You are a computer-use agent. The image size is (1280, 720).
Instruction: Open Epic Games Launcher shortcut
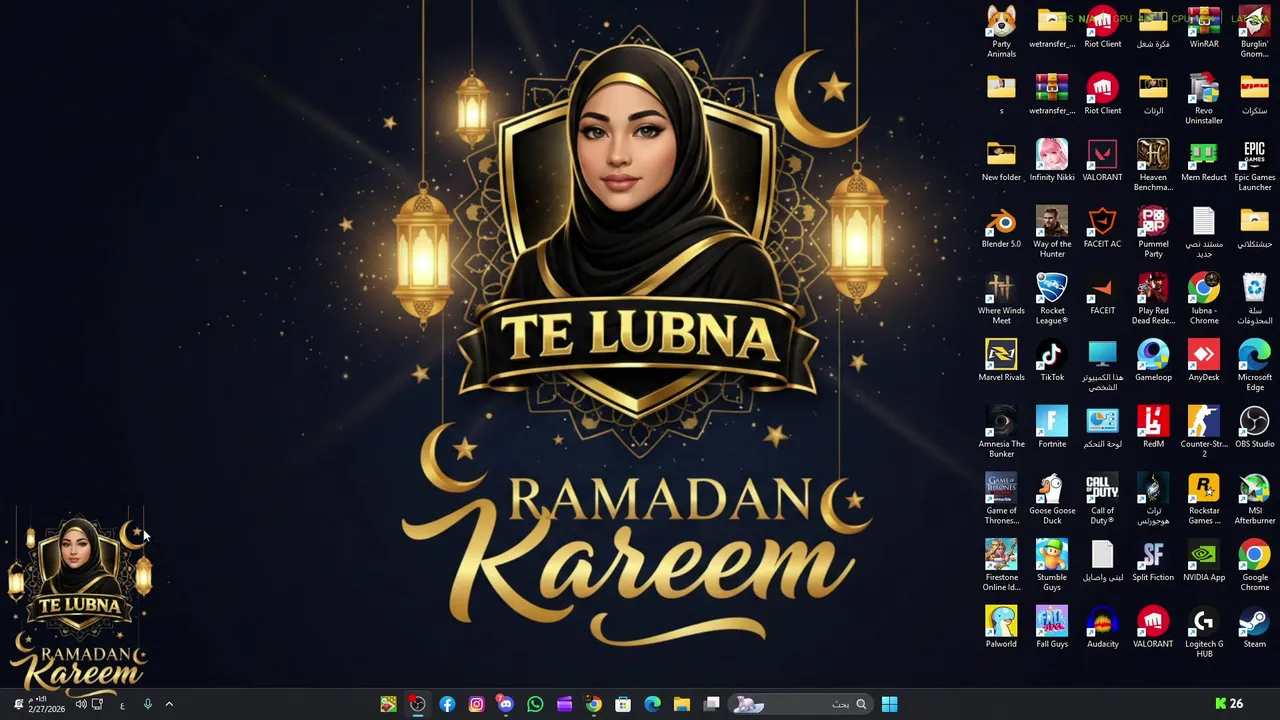tap(1254, 166)
